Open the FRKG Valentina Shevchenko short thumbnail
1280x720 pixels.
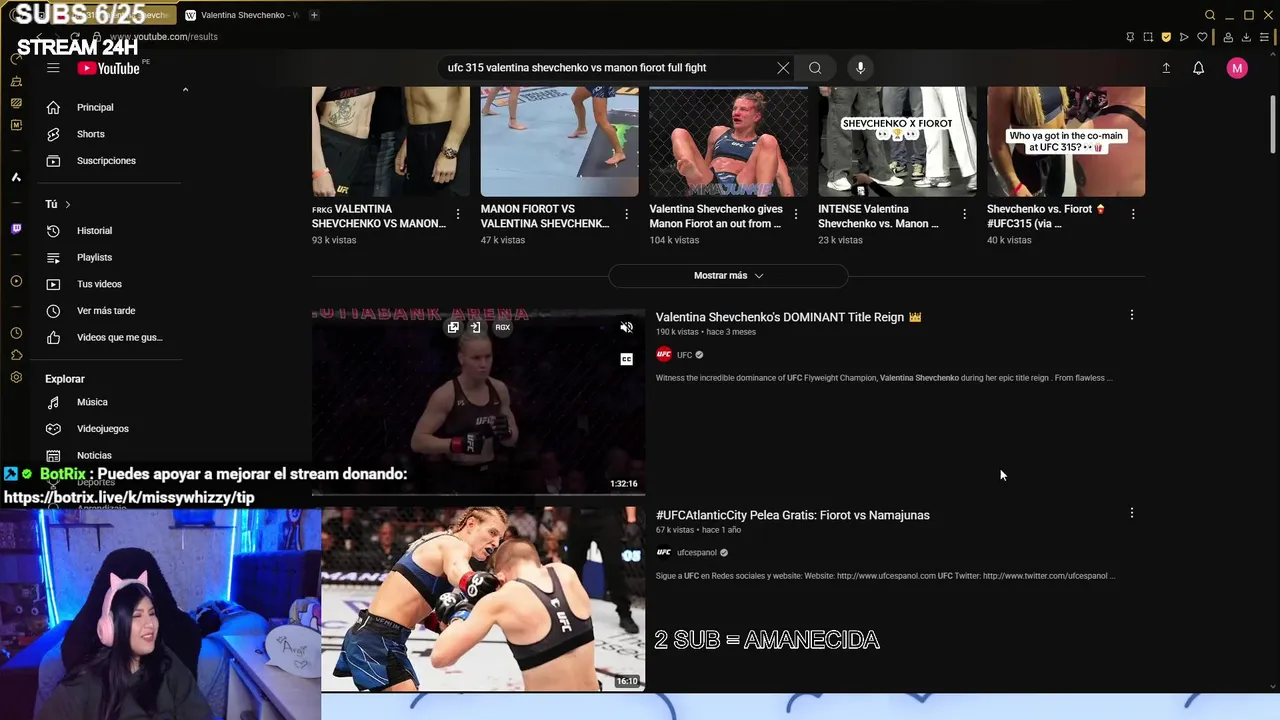(x=391, y=141)
